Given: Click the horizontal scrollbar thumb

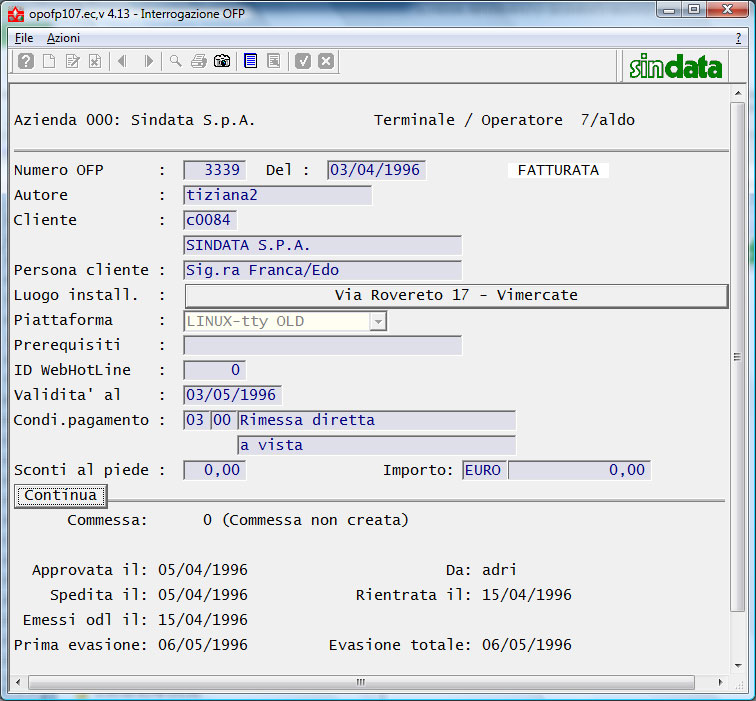Looking at the screenshot, I should point(361,682).
